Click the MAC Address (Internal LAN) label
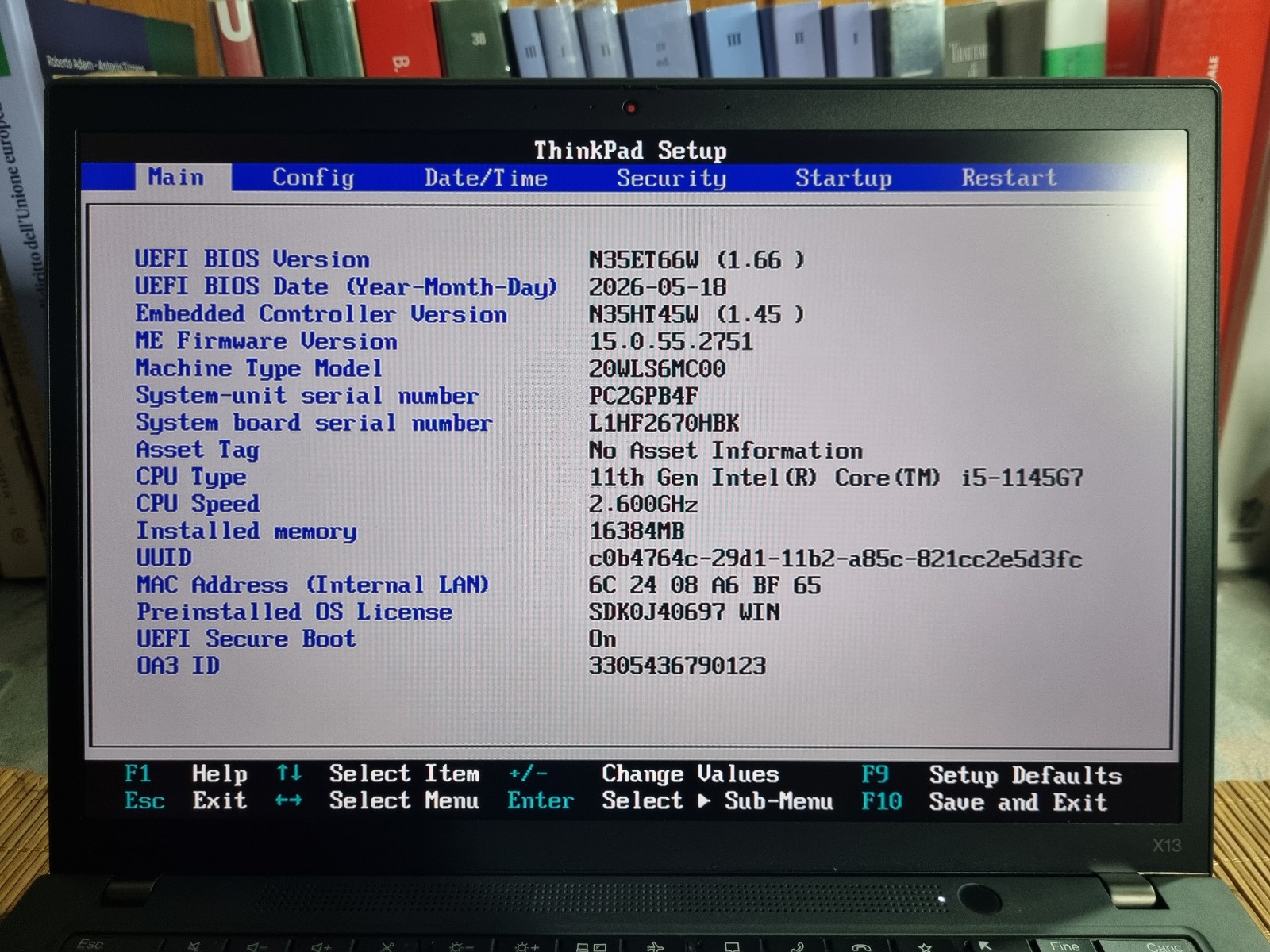This screenshot has height=952, width=1270. click(x=312, y=585)
